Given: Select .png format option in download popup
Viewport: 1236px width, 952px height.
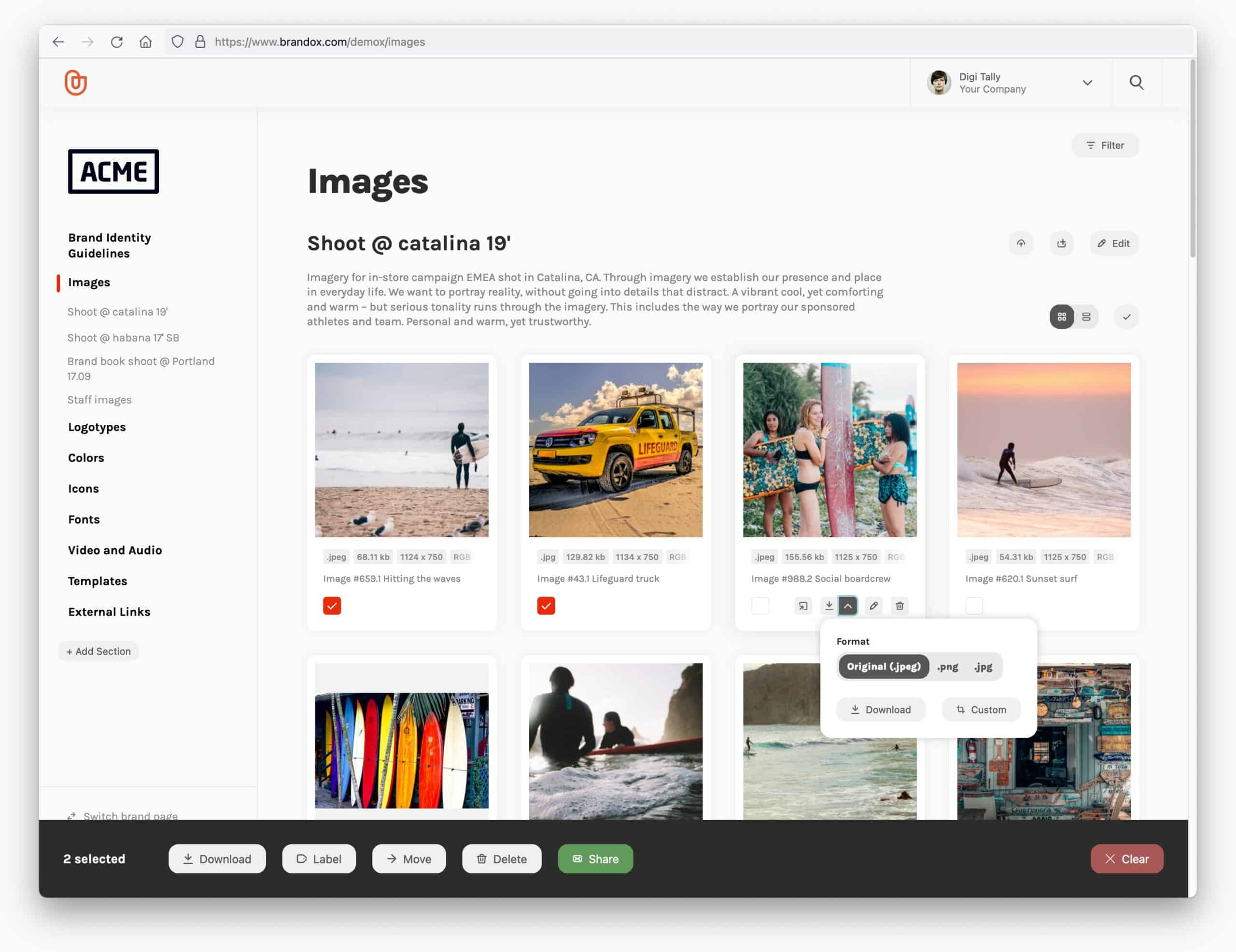Looking at the screenshot, I should click(x=948, y=666).
